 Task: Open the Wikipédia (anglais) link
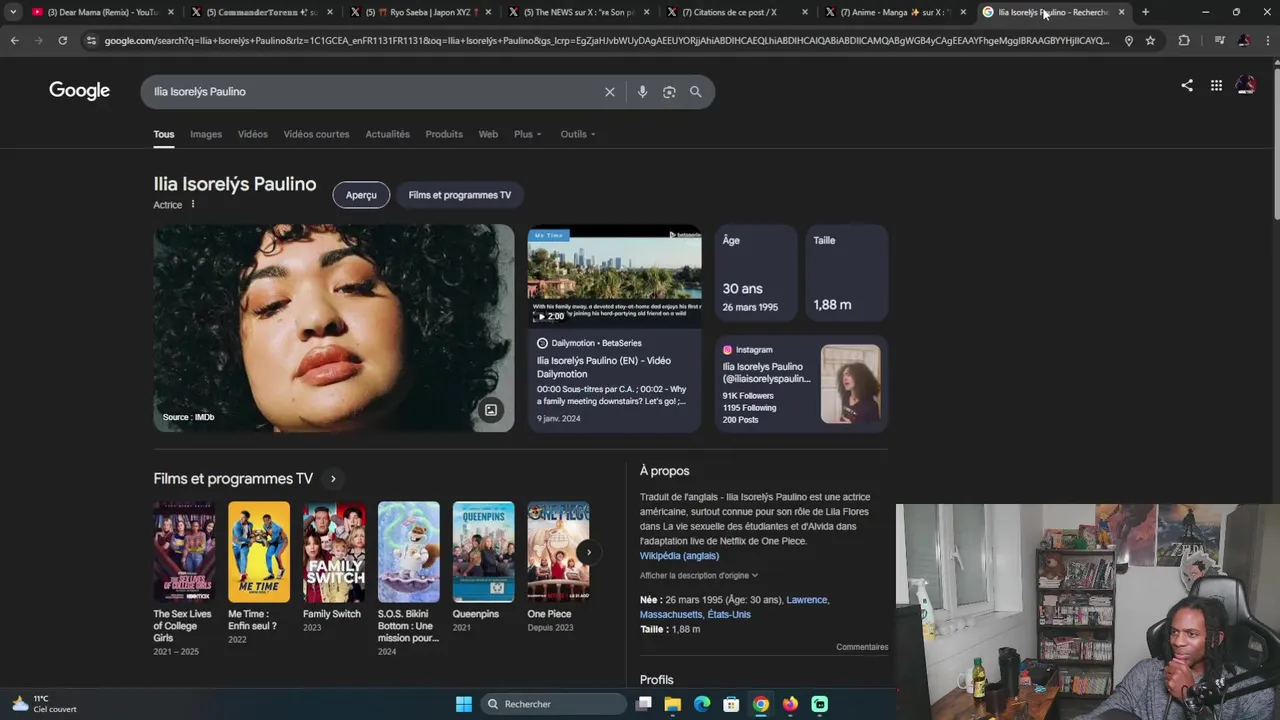pyautogui.click(x=679, y=556)
